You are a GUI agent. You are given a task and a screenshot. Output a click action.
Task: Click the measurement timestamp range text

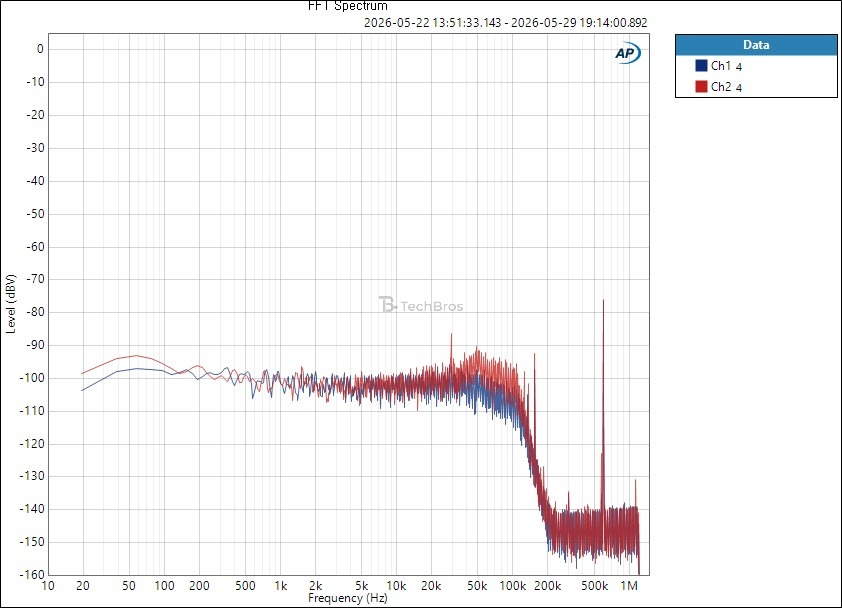[505, 23]
